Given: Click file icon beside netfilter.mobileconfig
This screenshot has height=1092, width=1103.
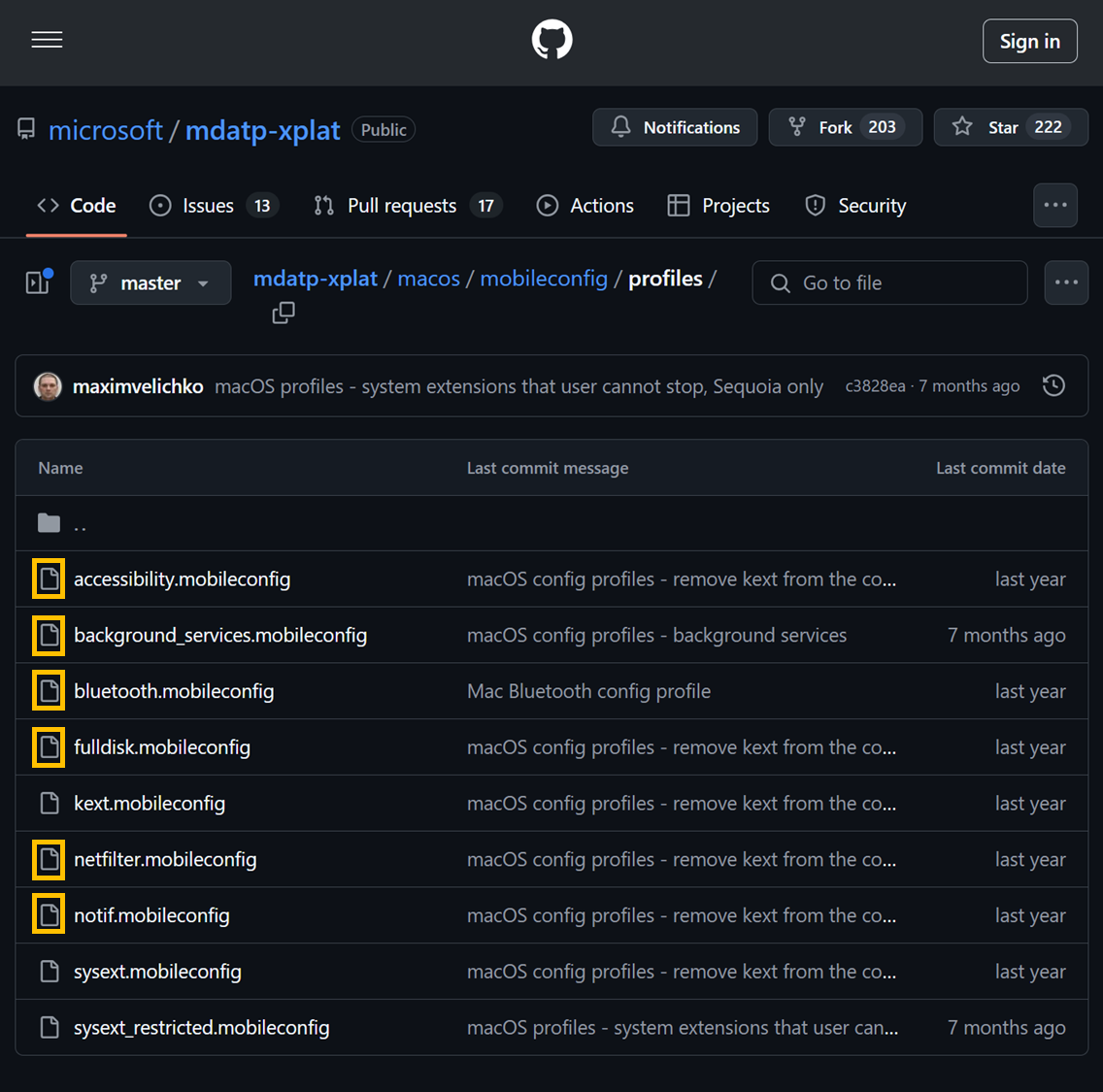Looking at the screenshot, I should pyautogui.click(x=49, y=859).
